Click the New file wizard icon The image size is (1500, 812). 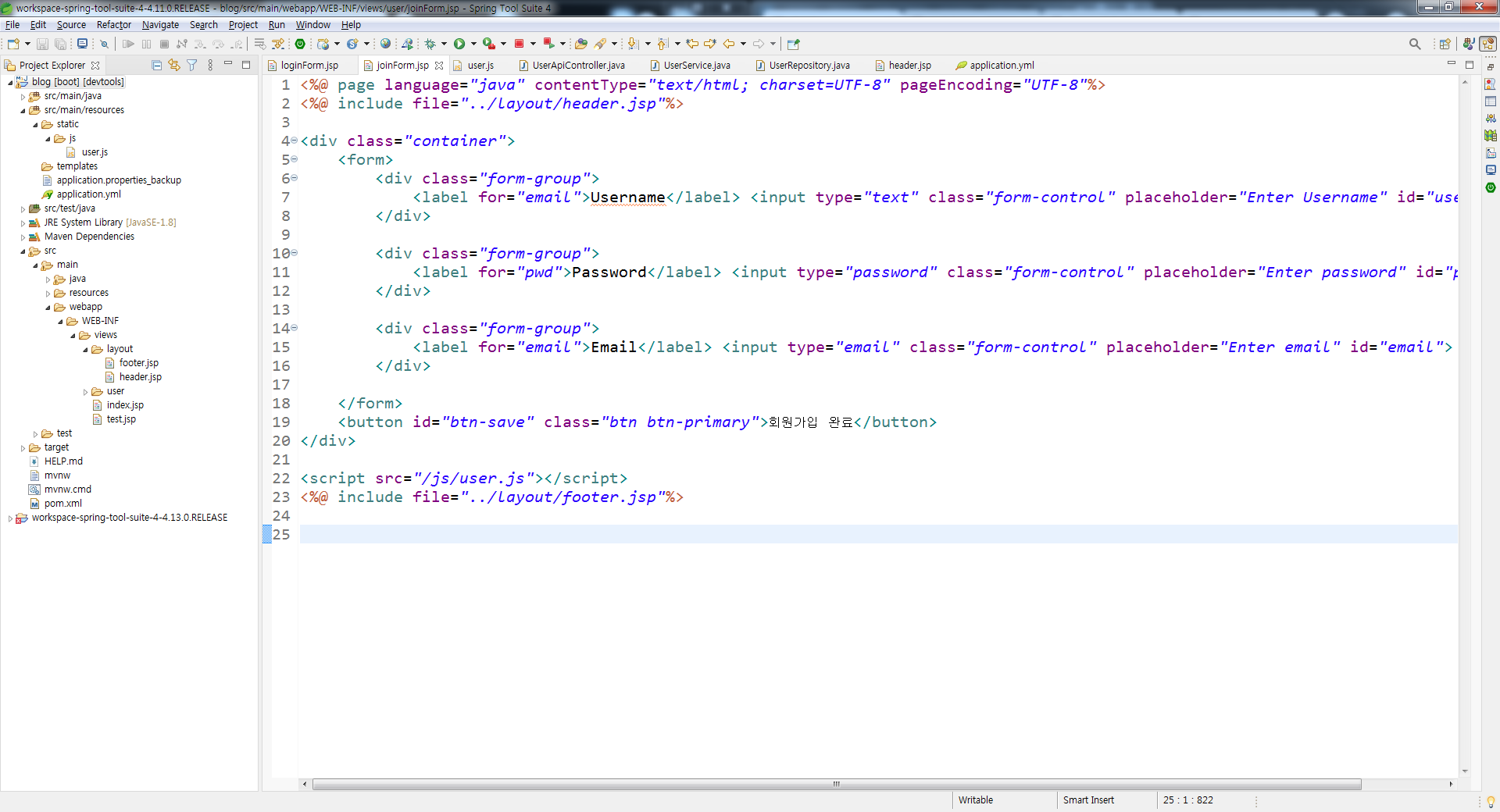[12, 44]
